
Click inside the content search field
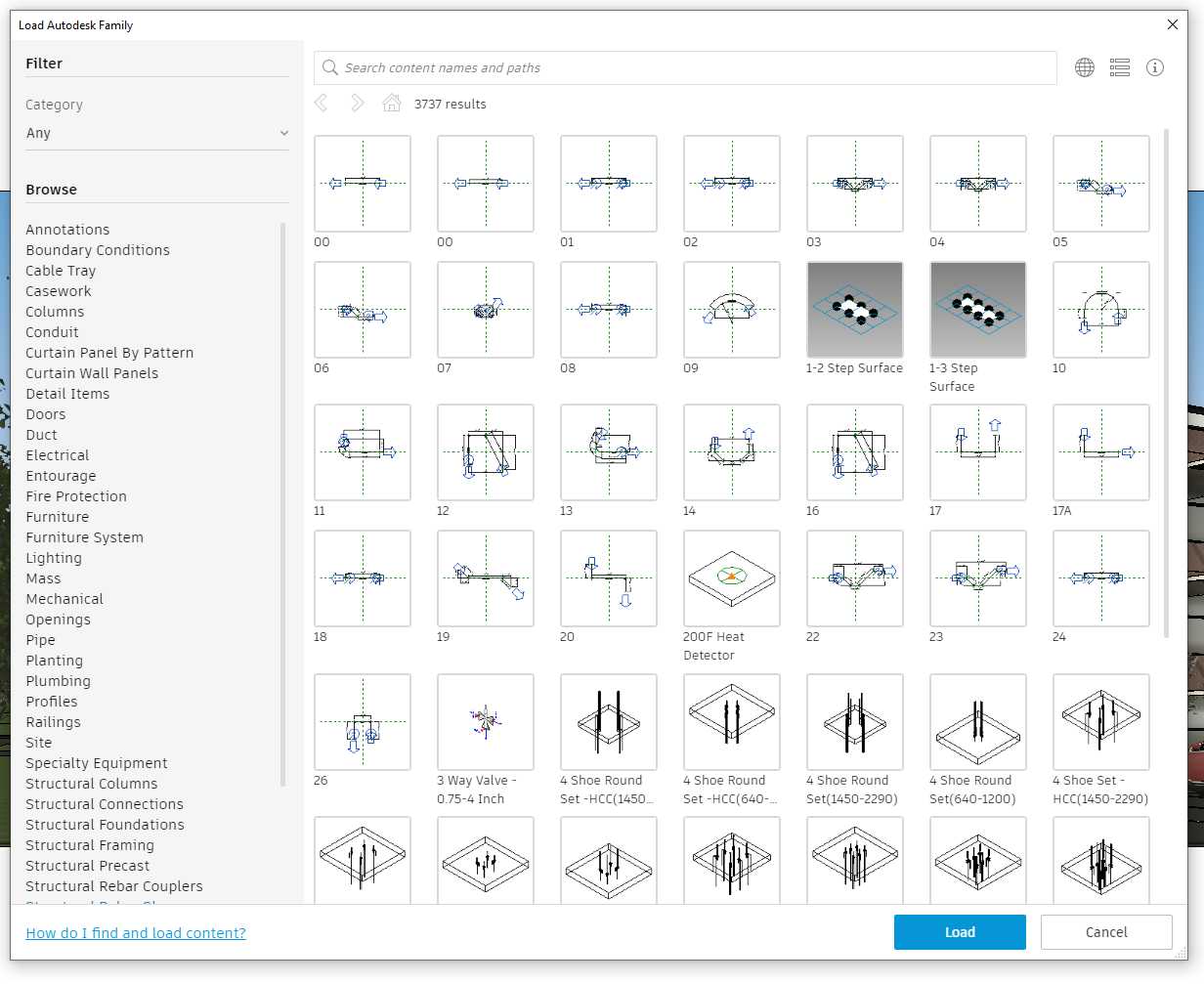pyautogui.click(x=684, y=67)
